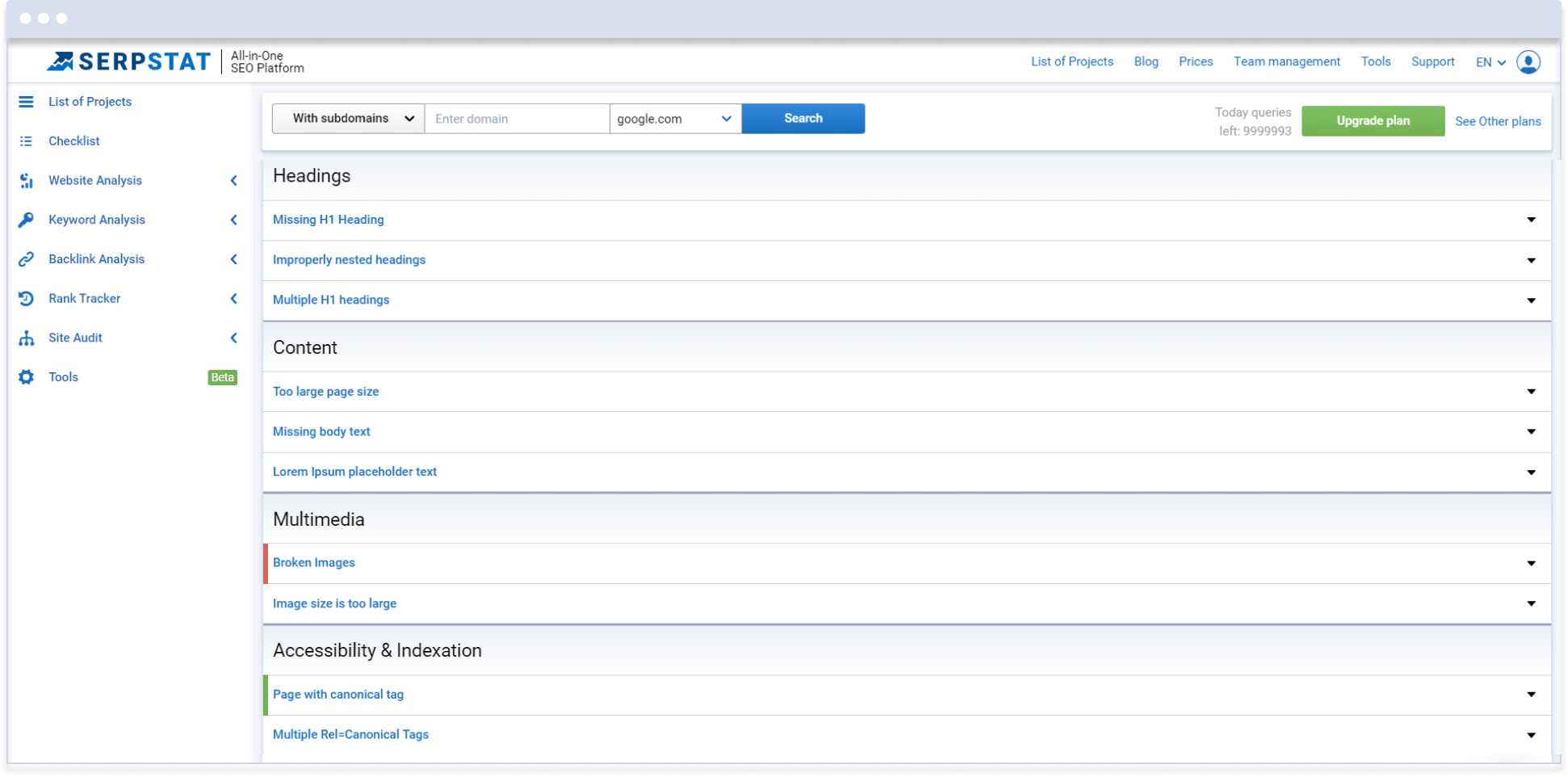1568x777 pixels.
Task: Expand Page with canonical tag arrow
Action: click(x=1531, y=695)
